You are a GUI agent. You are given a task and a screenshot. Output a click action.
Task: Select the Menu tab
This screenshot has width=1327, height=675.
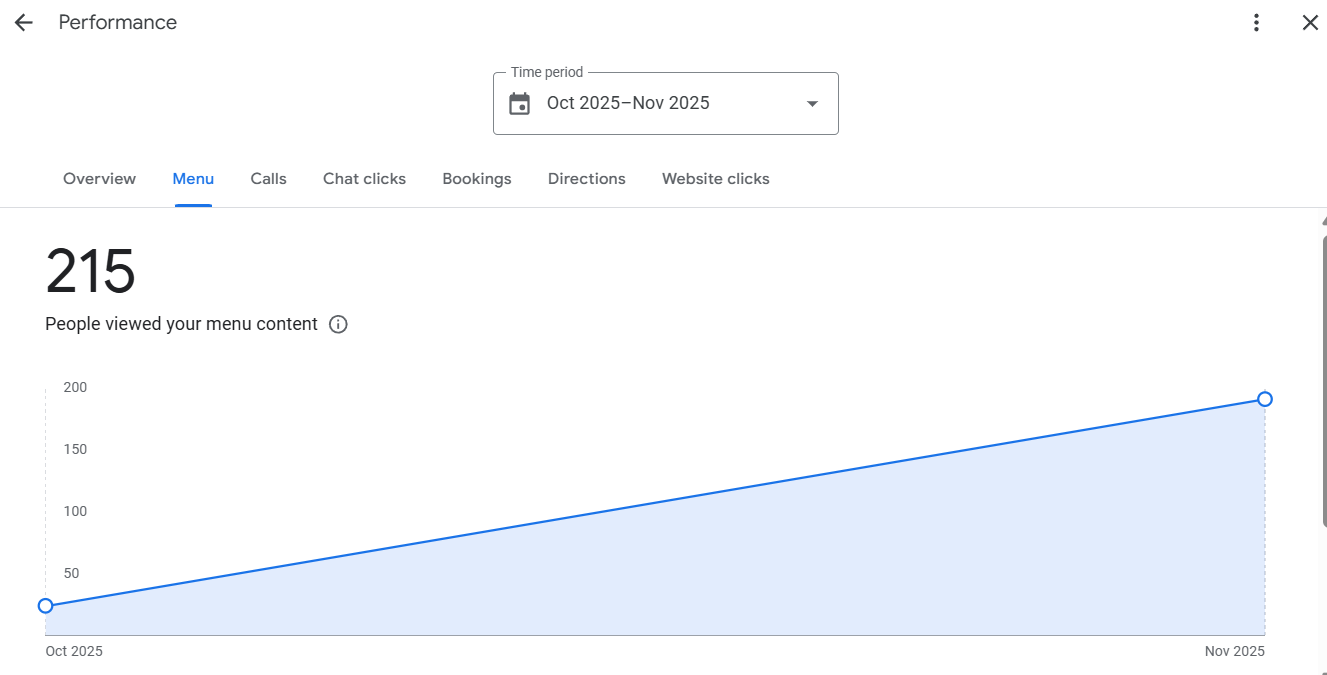coord(193,179)
